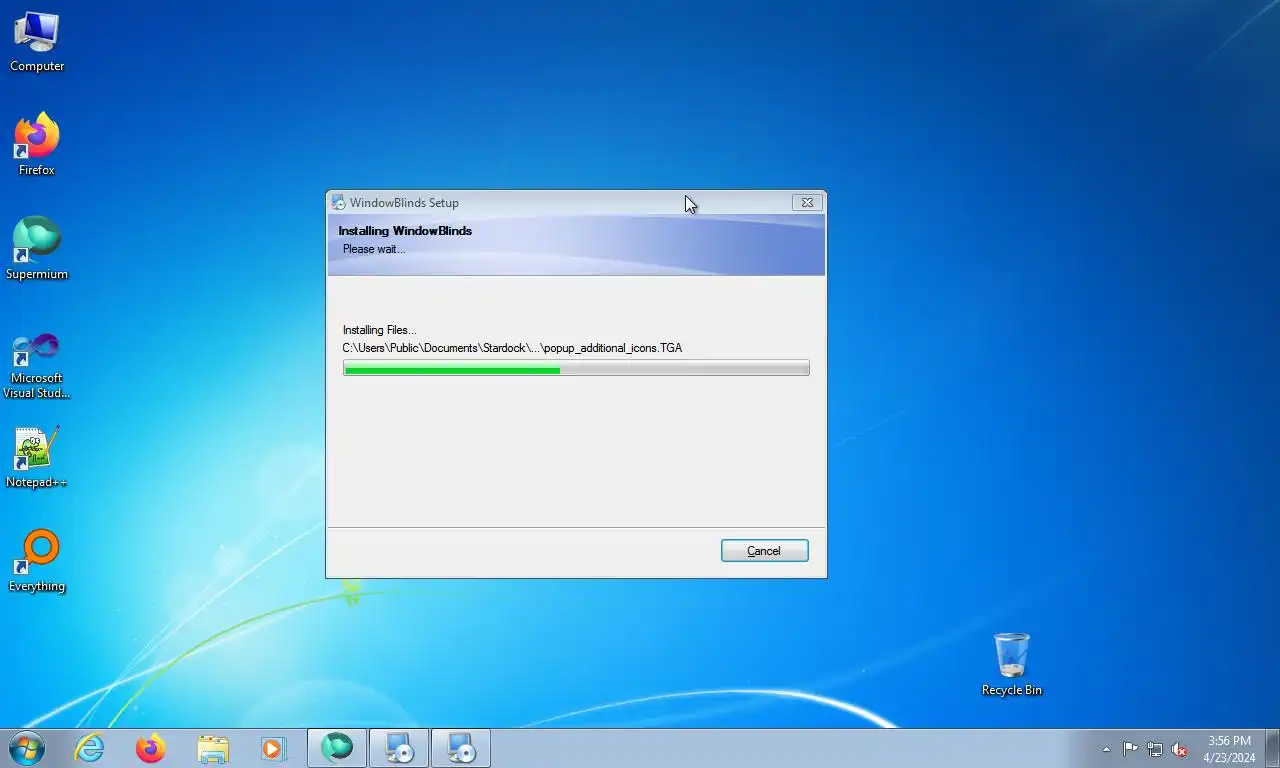Open the Everything search shortcut
Screen dimensions: 1280x768
[x=37, y=562]
